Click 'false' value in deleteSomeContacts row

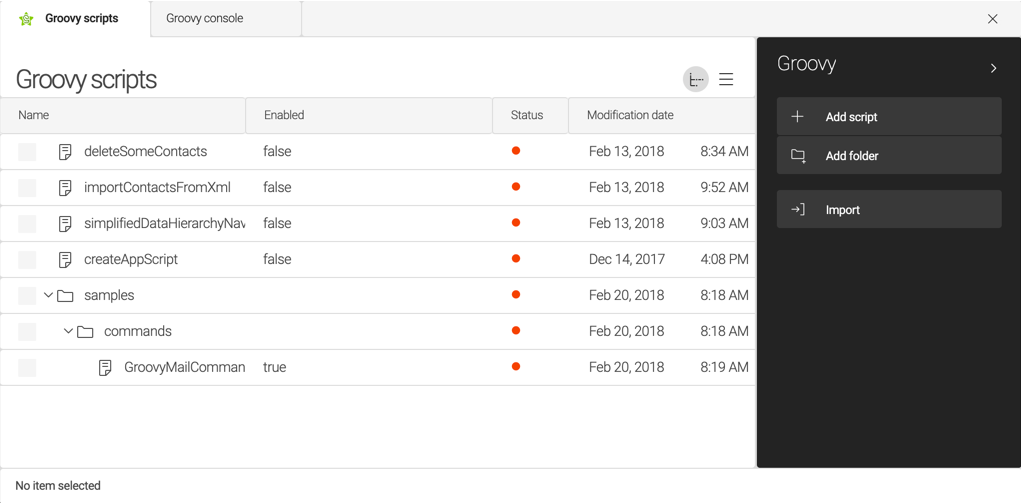(277, 152)
